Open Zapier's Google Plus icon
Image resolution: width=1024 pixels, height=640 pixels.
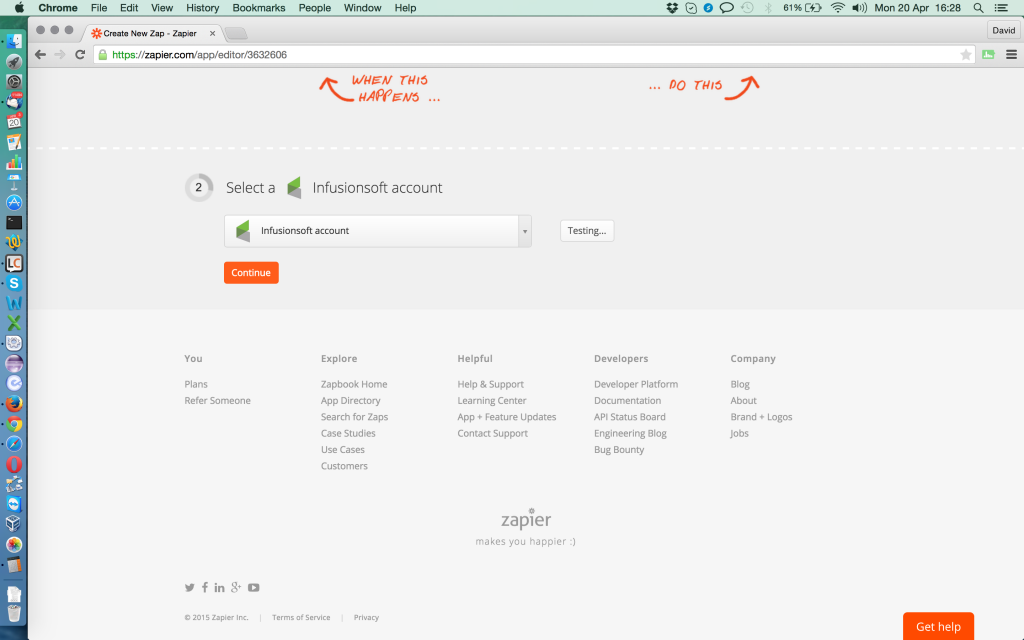pyautogui.click(x=236, y=588)
